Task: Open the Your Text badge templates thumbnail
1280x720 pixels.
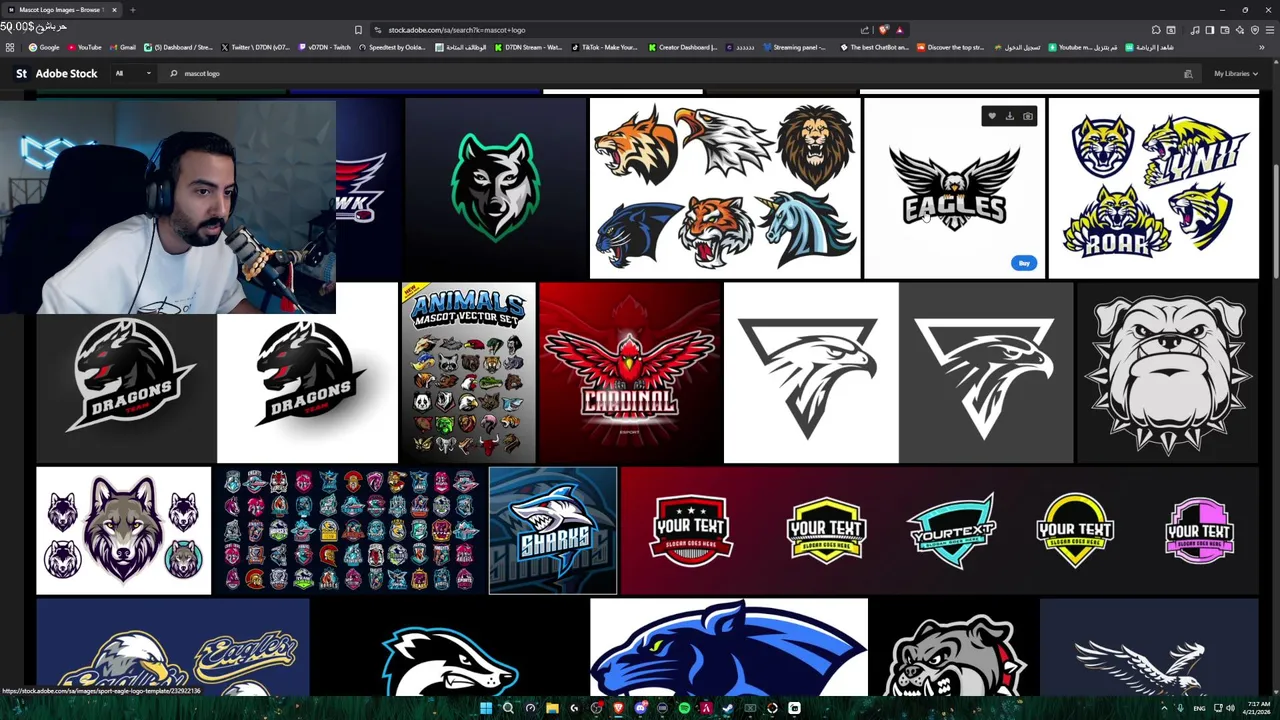Action: click(939, 530)
